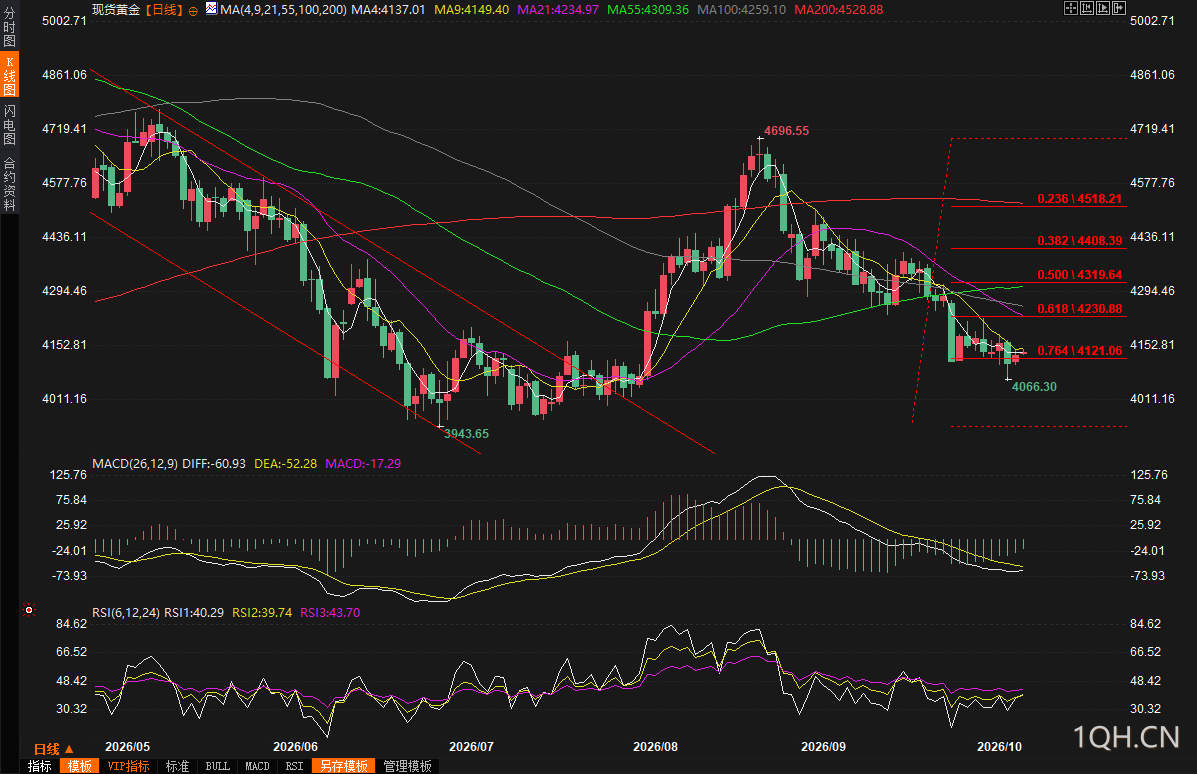Select the 指标 tab at bottom
Screen dimensions: 1197x774
tap(40, 766)
